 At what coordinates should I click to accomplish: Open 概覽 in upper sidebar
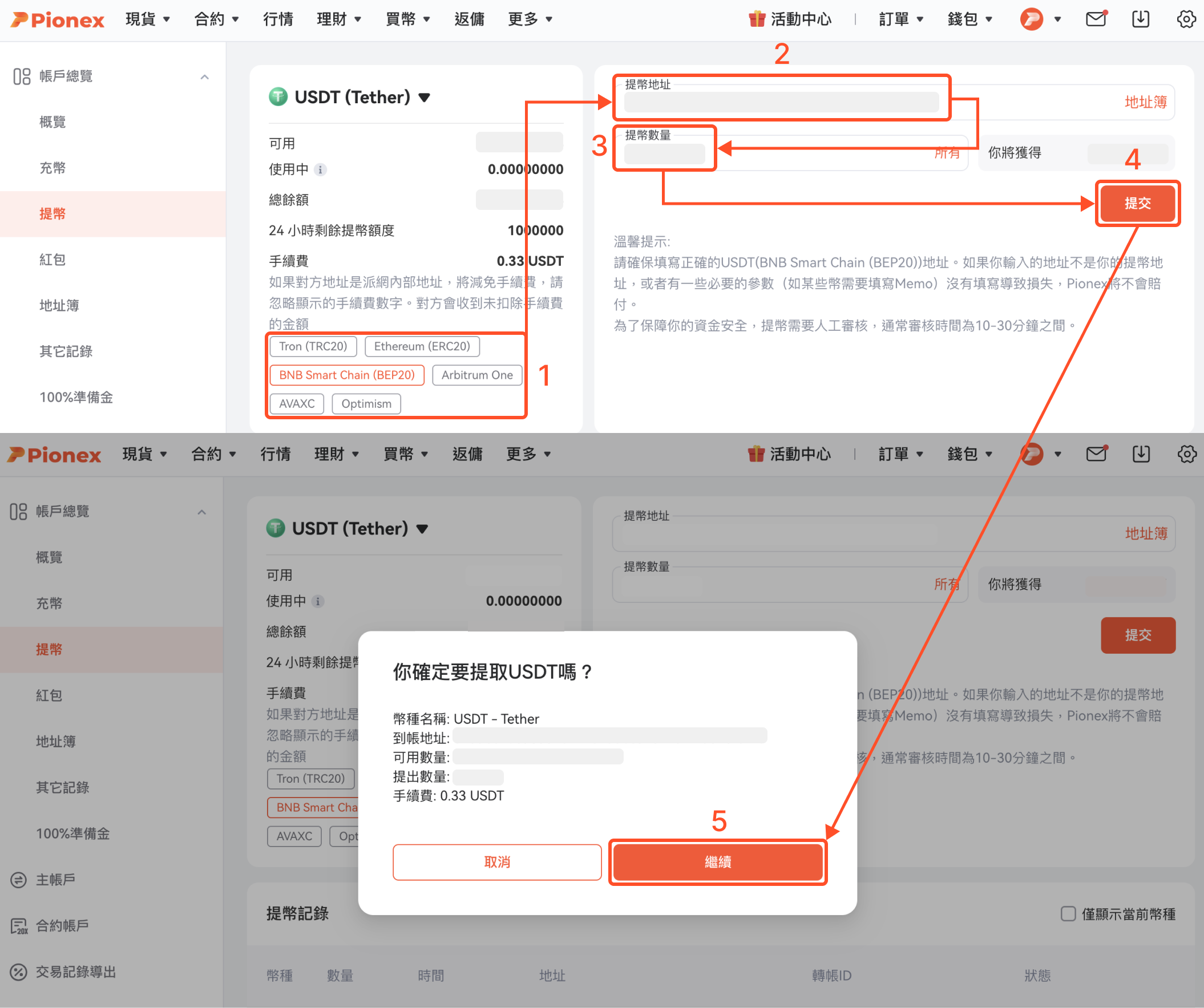coord(52,122)
